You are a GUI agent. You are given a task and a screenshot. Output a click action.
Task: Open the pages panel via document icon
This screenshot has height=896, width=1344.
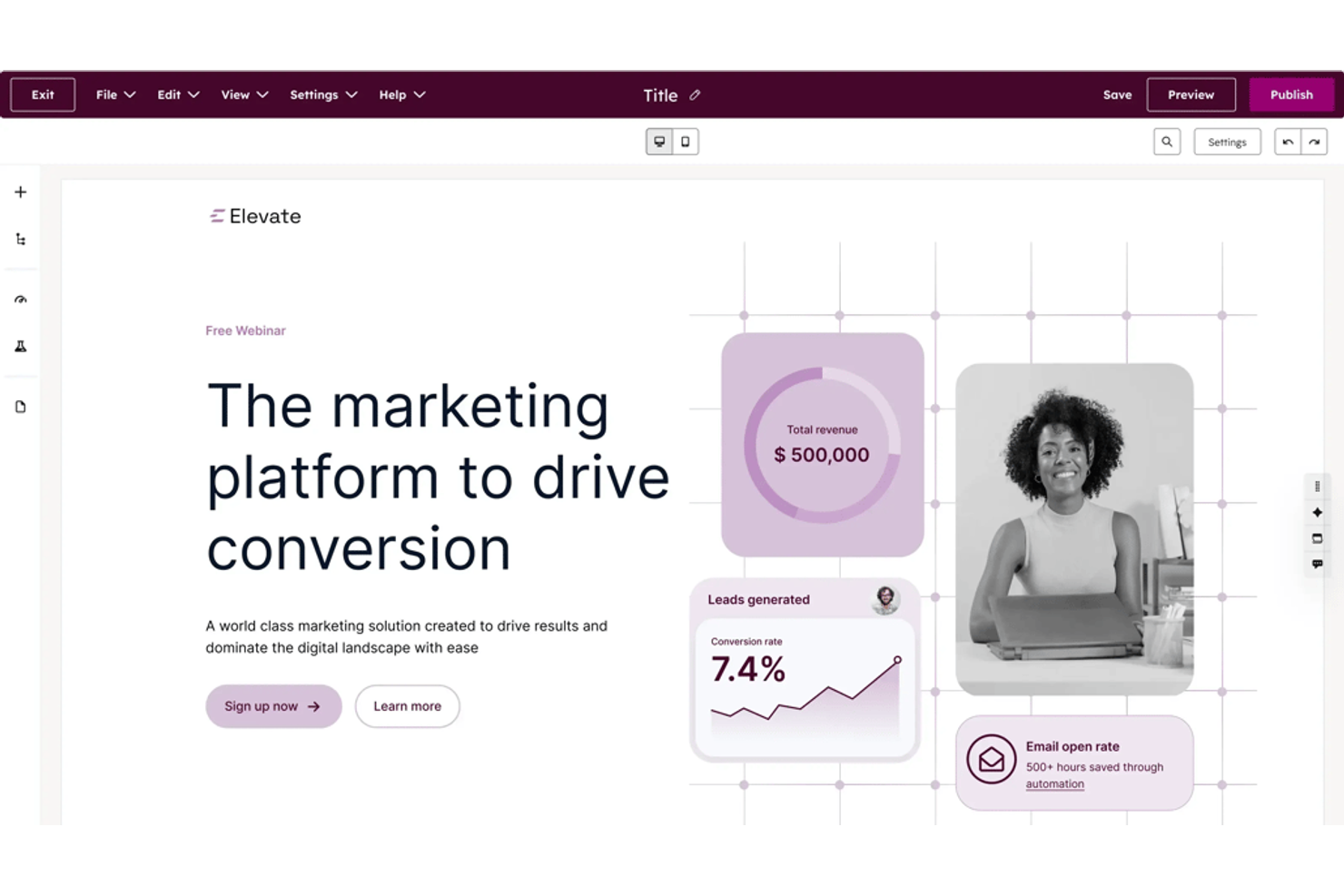[x=20, y=406]
